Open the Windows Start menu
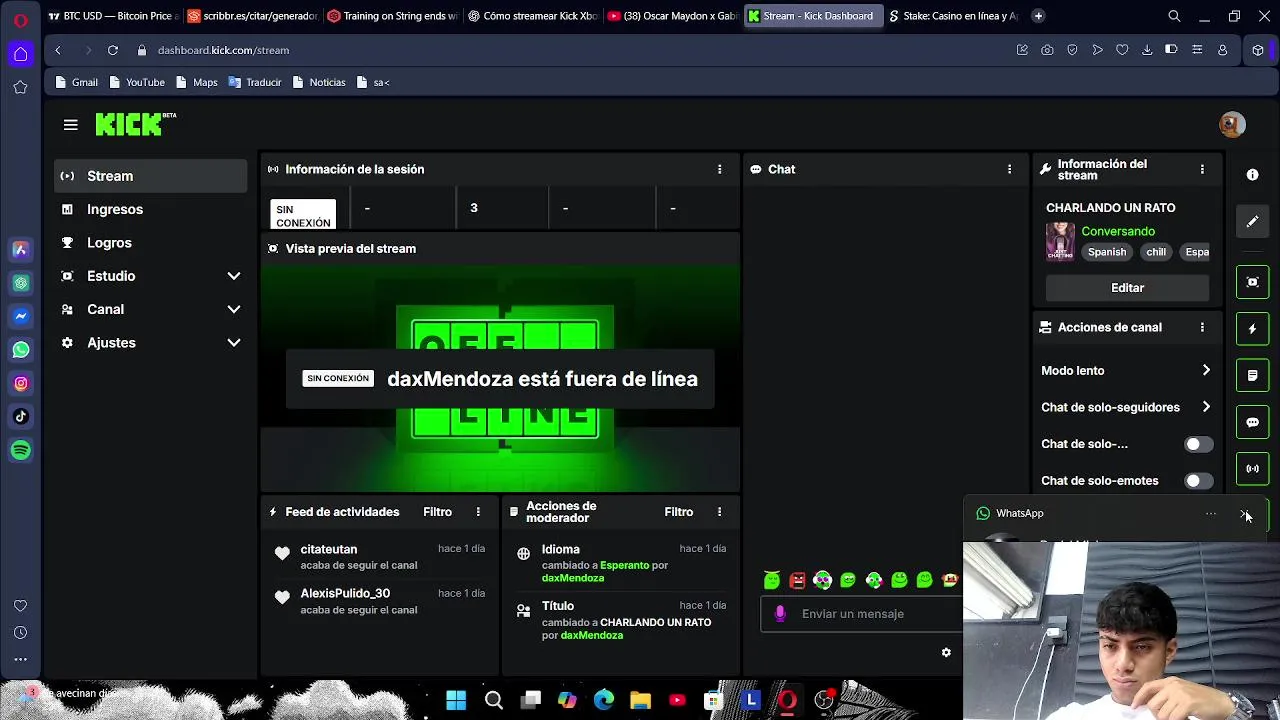 [456, 700]
